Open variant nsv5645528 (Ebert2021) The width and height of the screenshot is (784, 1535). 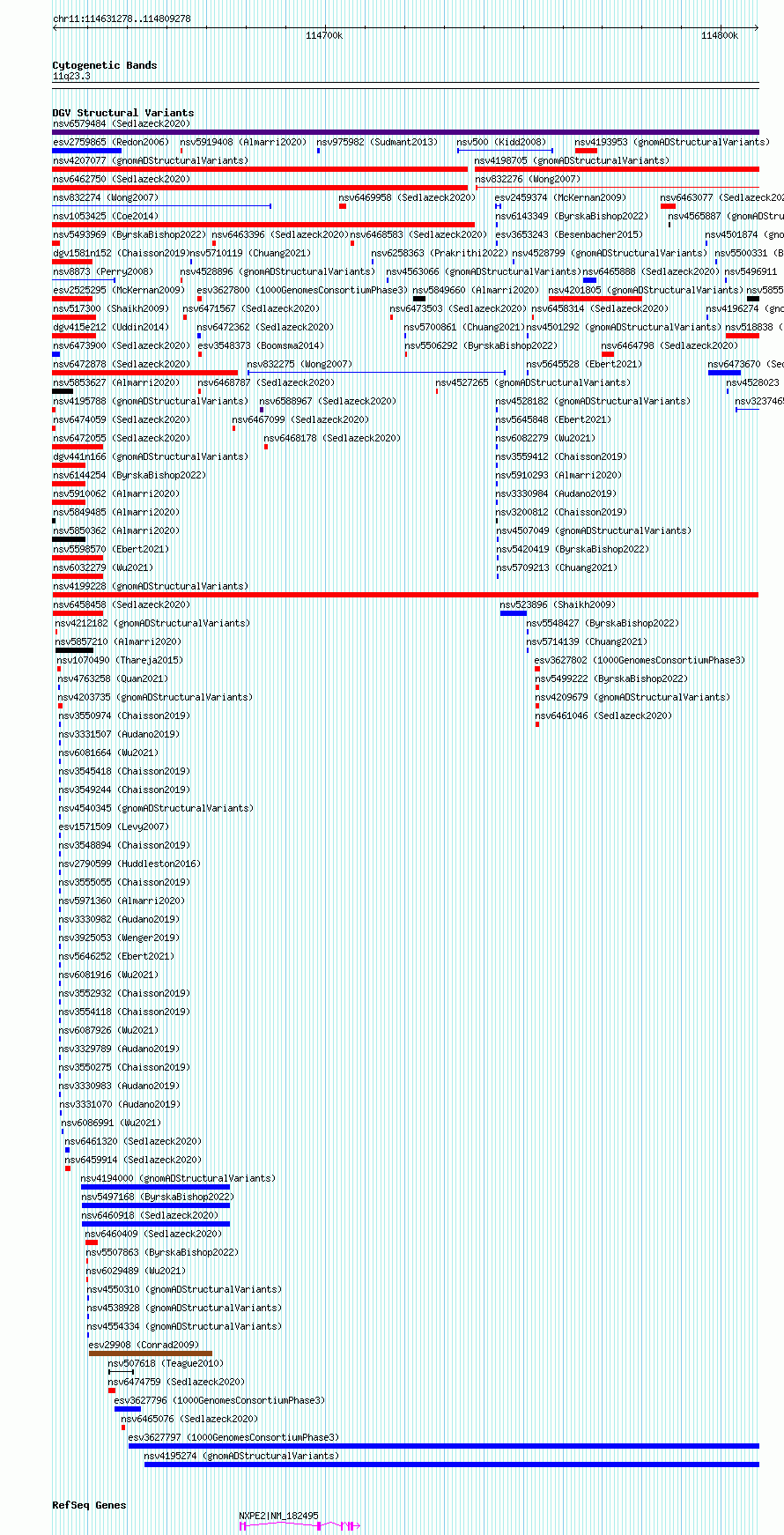click(x=584, y=364)
